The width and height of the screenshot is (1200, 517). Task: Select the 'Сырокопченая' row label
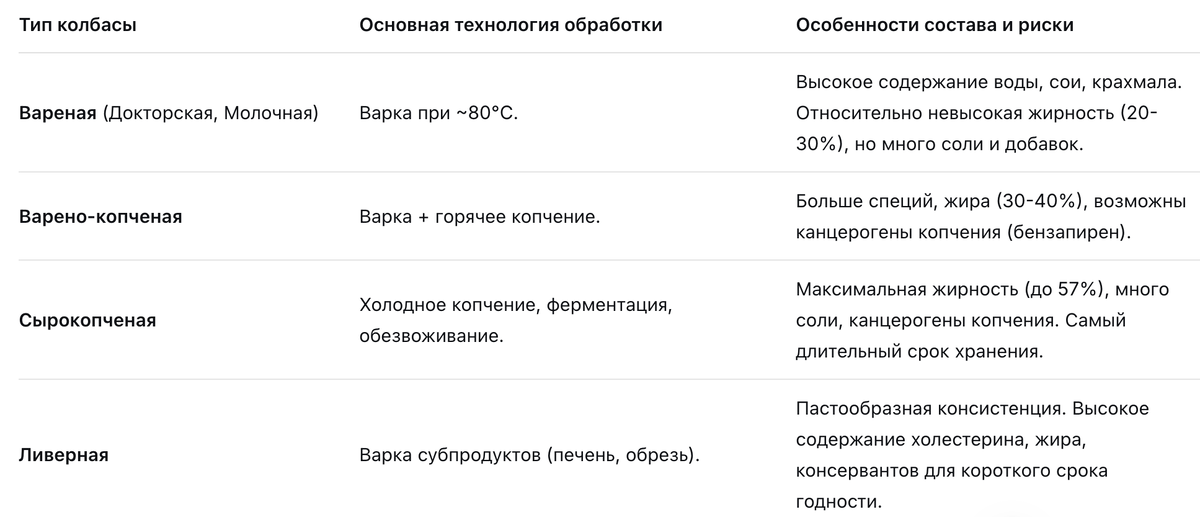click(x=88, y=321)
